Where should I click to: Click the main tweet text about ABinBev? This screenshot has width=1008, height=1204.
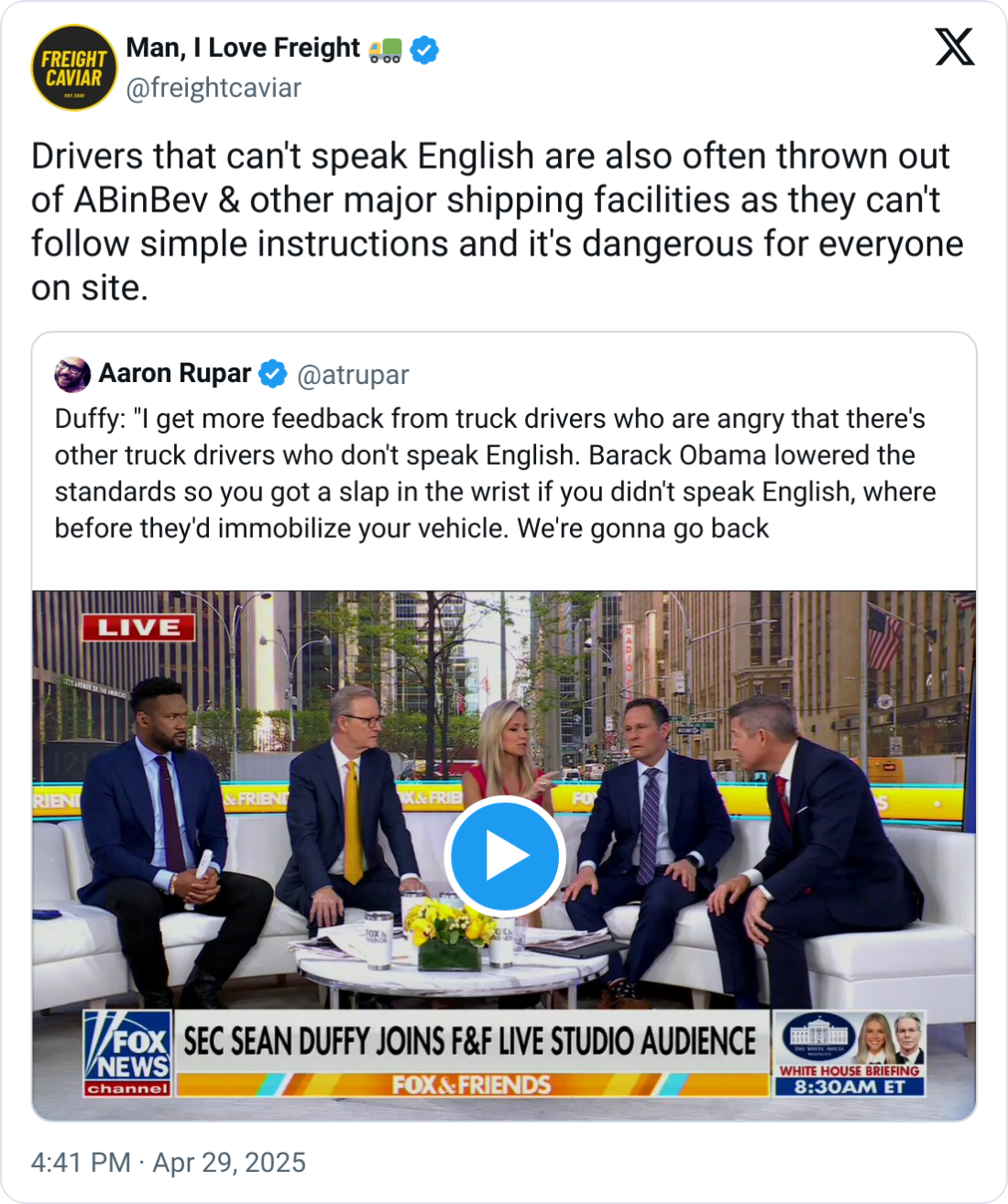[x=498, y=222]
